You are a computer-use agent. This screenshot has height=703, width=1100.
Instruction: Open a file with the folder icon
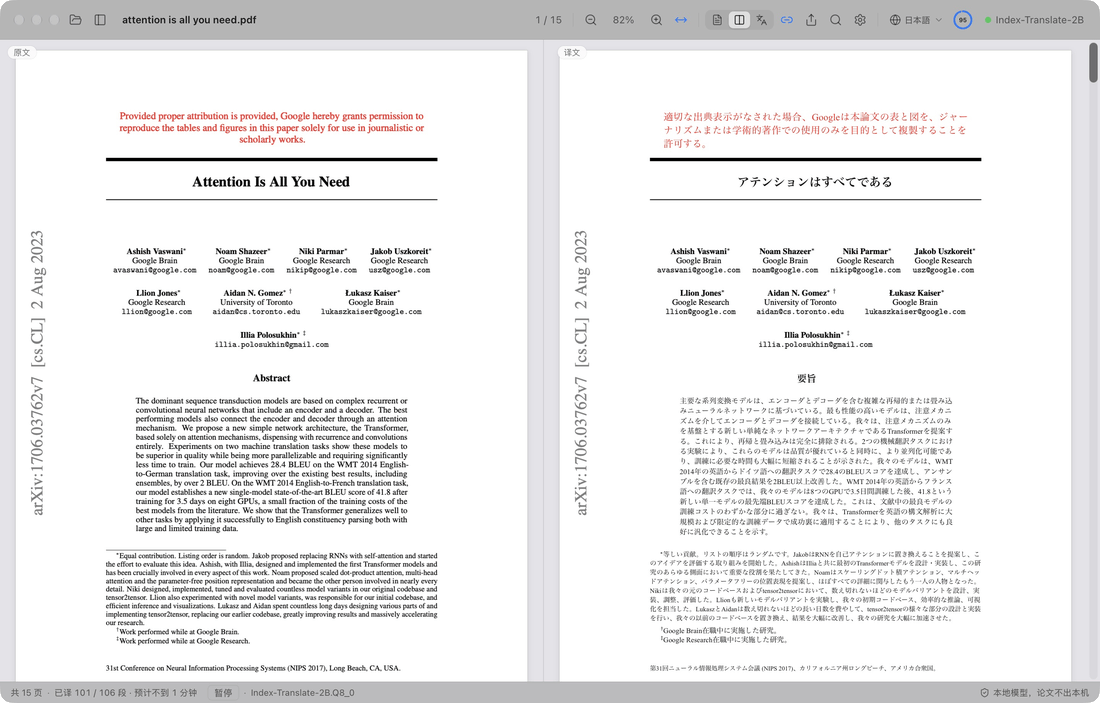(x=75, y=20)
